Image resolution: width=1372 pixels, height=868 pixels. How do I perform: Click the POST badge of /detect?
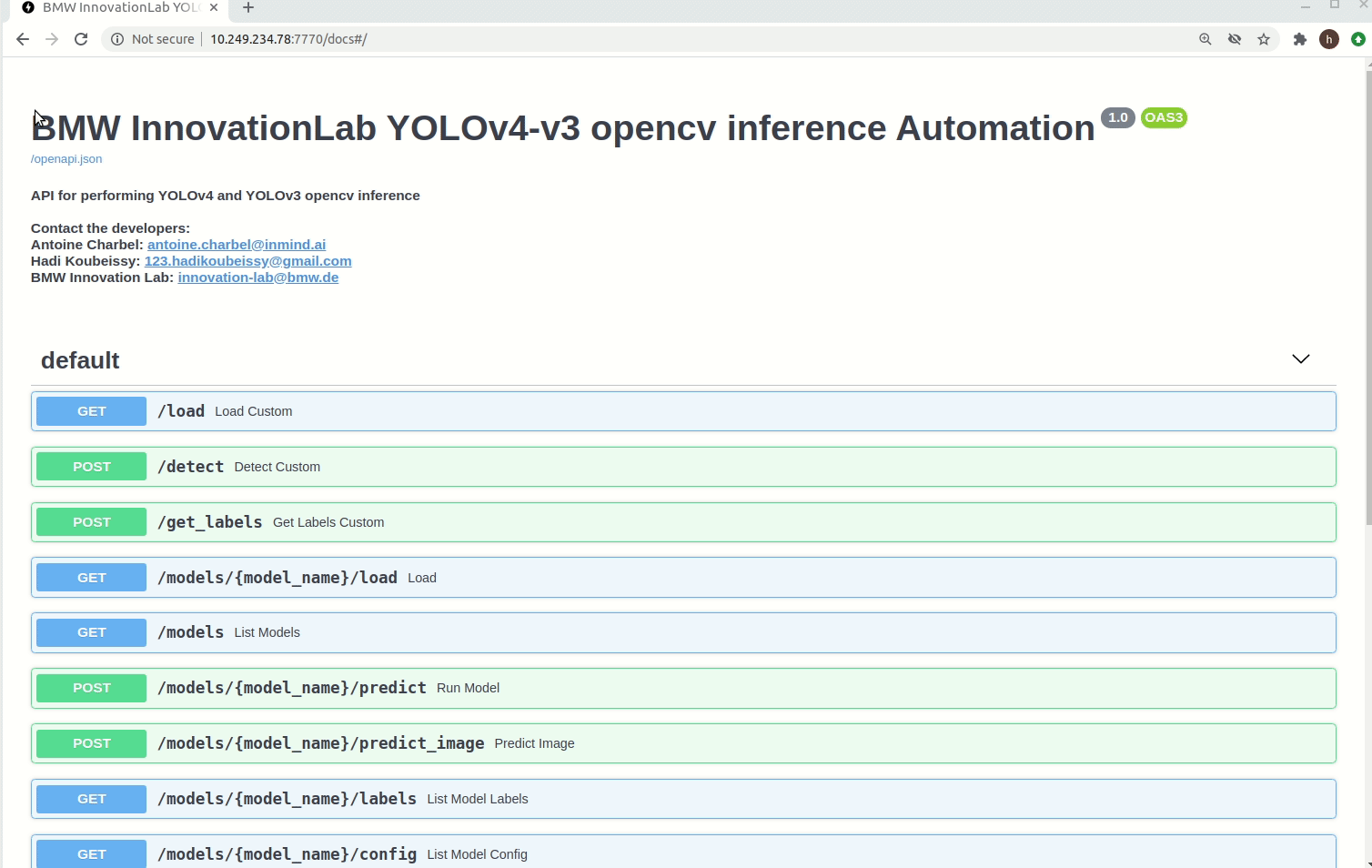click(x=91, y=467)
